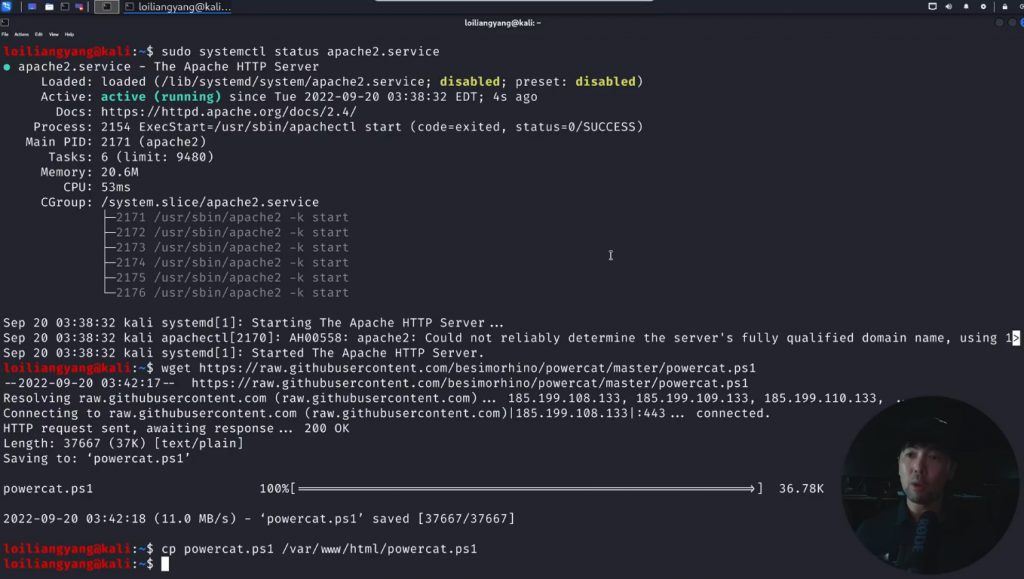Screen dimensions: 1024x579
Task: Click the powercat.ps1 download progress bar
Action: [526, 489]
